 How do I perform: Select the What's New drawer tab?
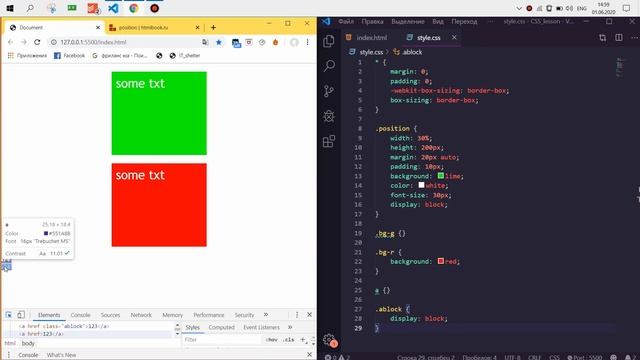[x=61, y=355]
